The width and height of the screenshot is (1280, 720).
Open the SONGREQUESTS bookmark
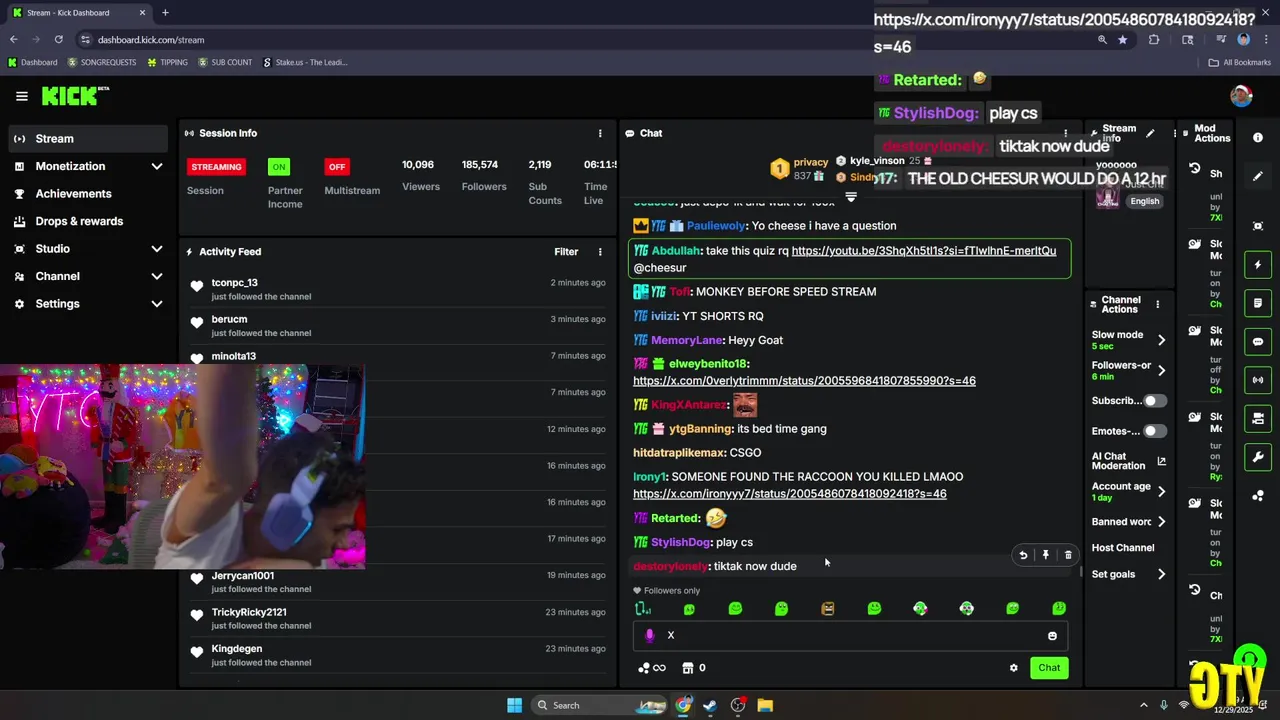pyautogui.click(x=102, y=62)
